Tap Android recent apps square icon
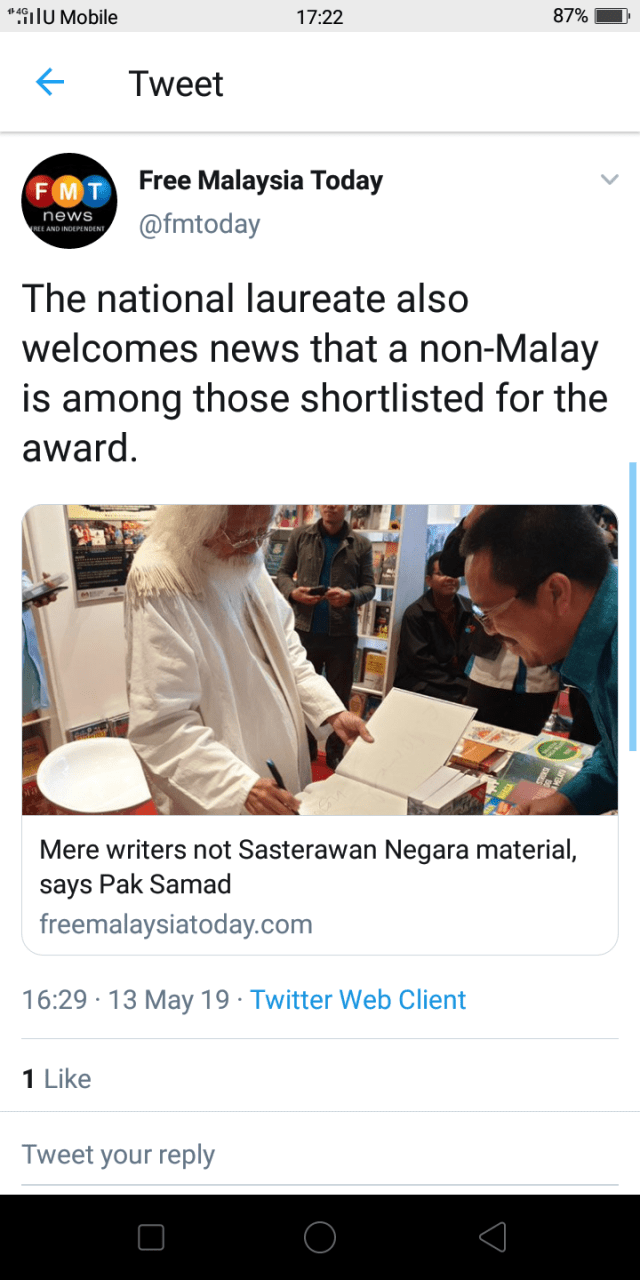 pyautogui.click(x=151, y=1237)
